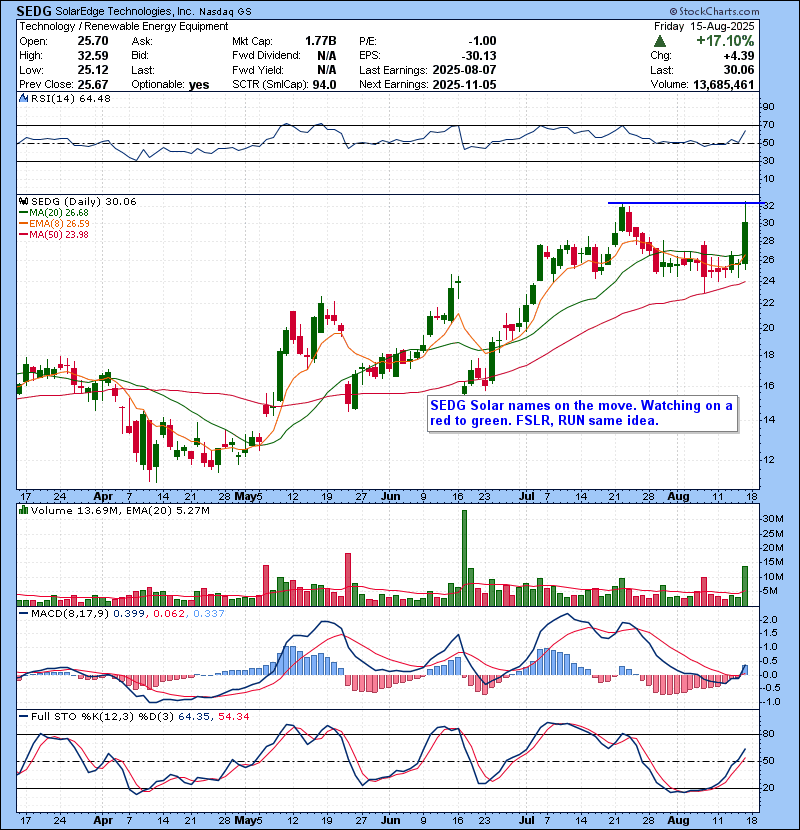Click the 80 level tick on the stochastic scale

click(768, 734)
